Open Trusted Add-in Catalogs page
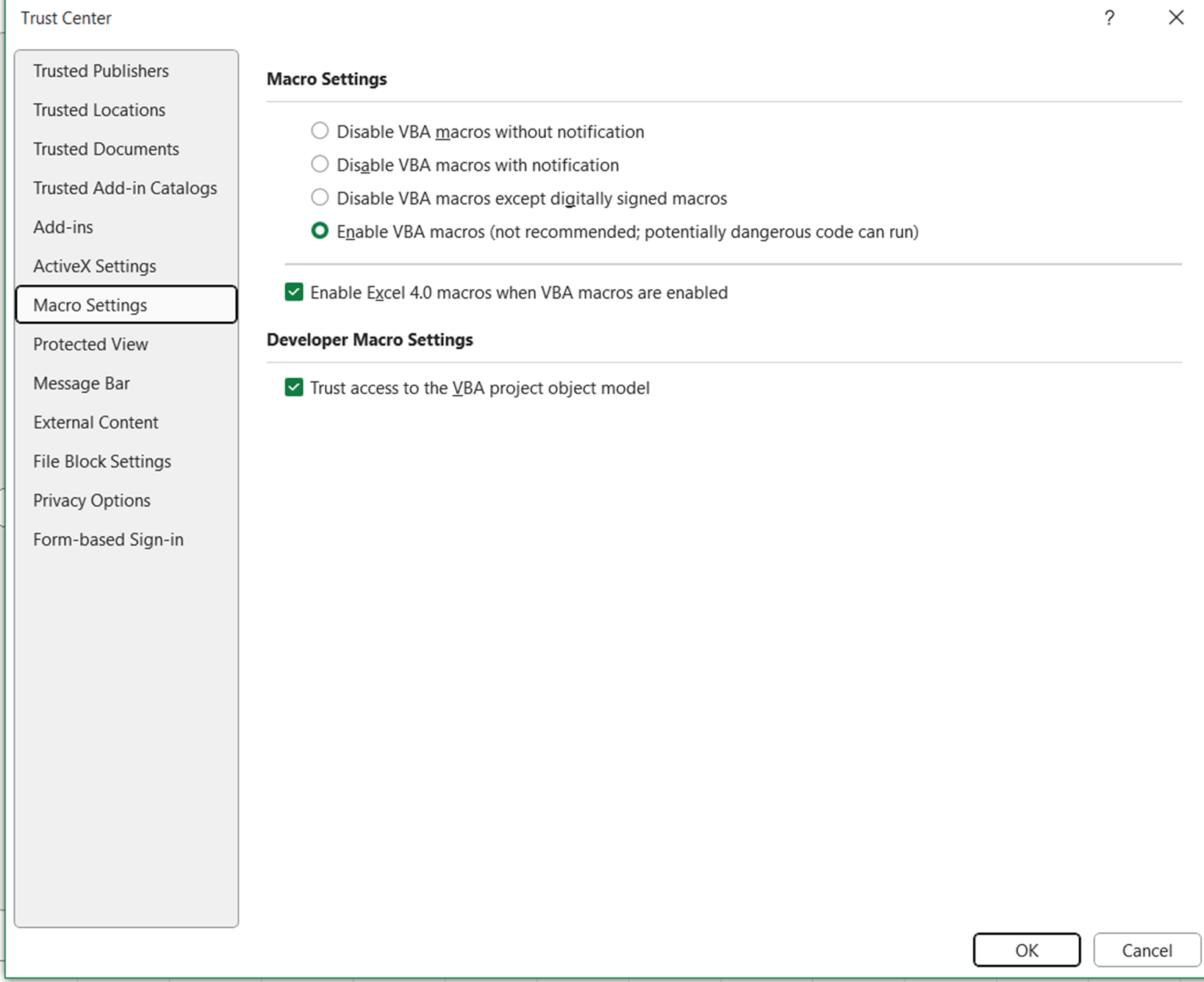This screenshot has width=1204, height=982. (x=126, y=187)
